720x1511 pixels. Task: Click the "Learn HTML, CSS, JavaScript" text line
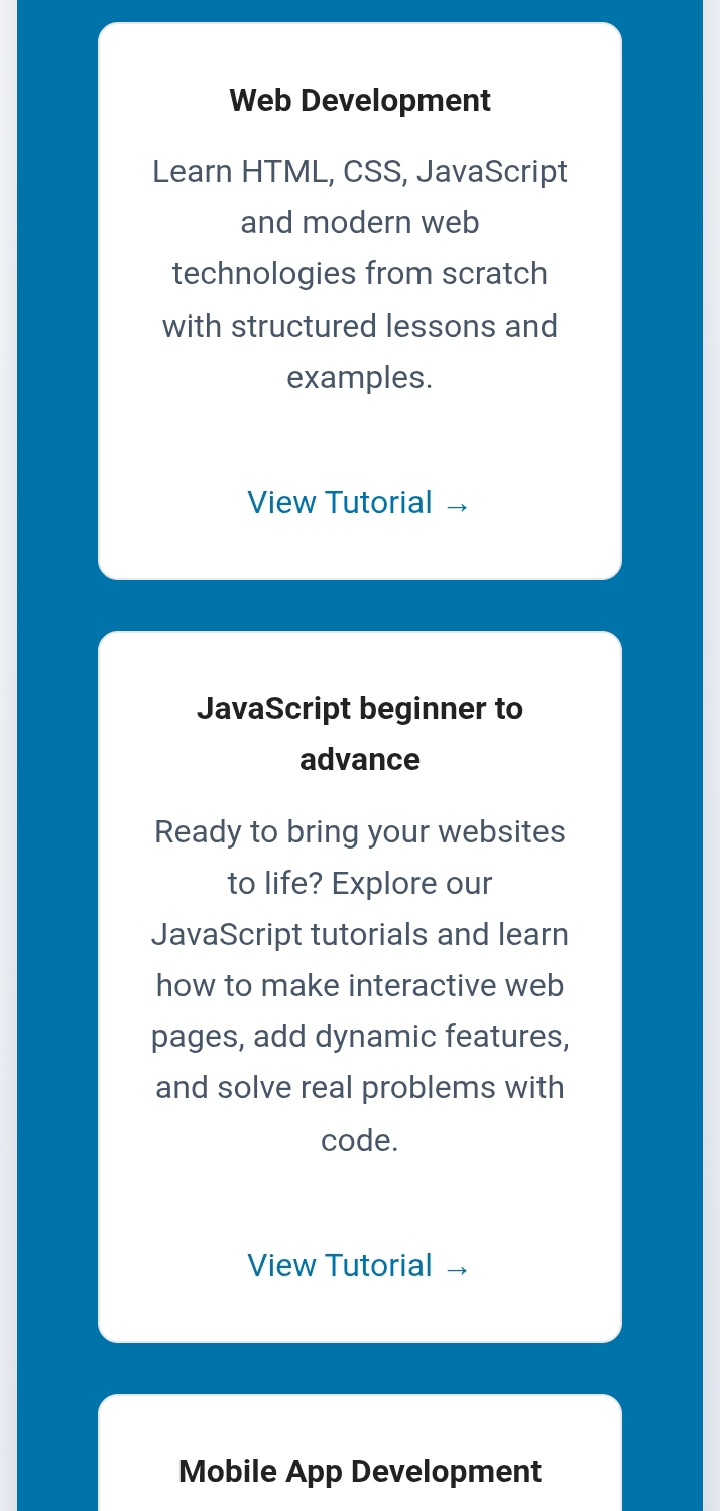coord(360,171)
